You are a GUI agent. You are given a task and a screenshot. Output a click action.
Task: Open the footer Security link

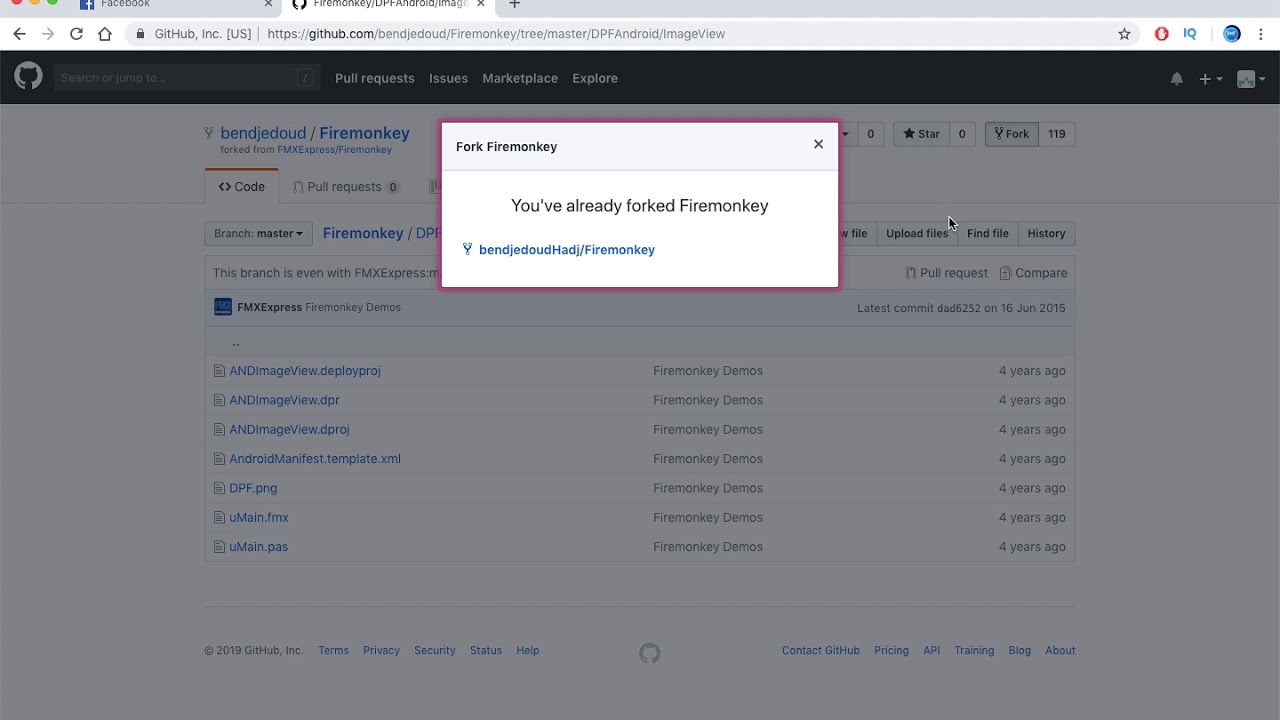pos(435,650)
